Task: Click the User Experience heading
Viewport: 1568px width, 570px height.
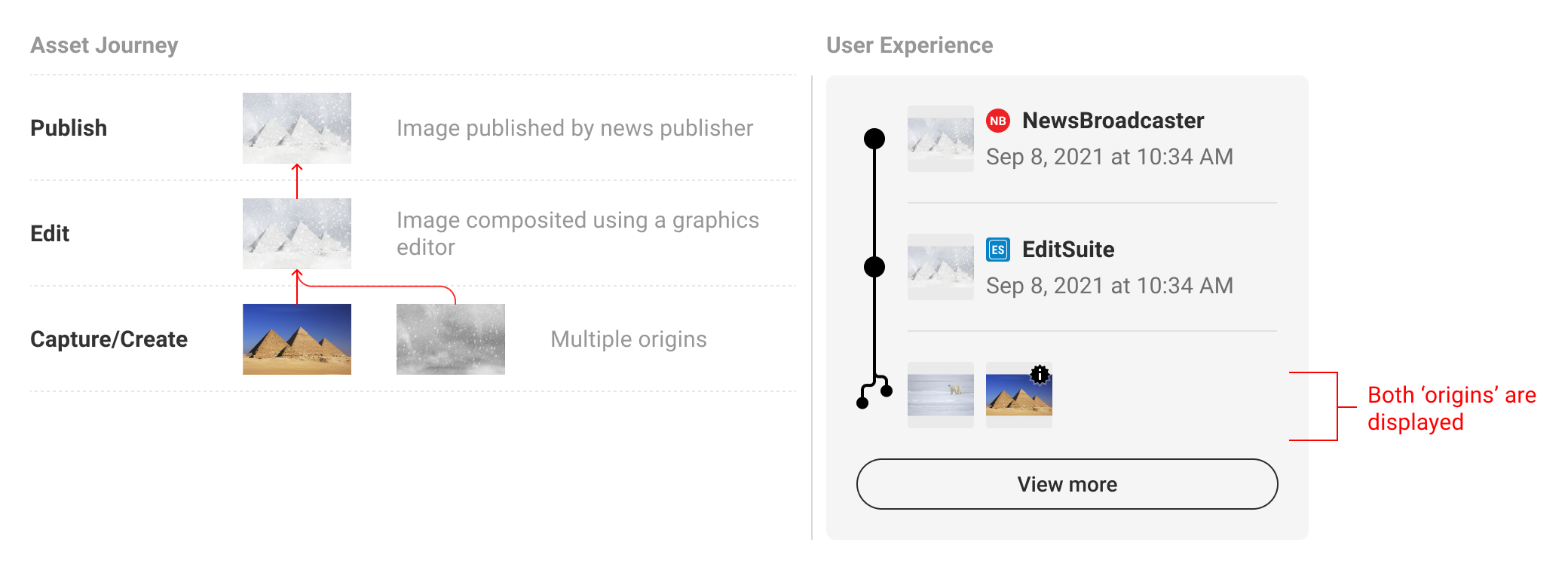Action: tap(910, 45)
